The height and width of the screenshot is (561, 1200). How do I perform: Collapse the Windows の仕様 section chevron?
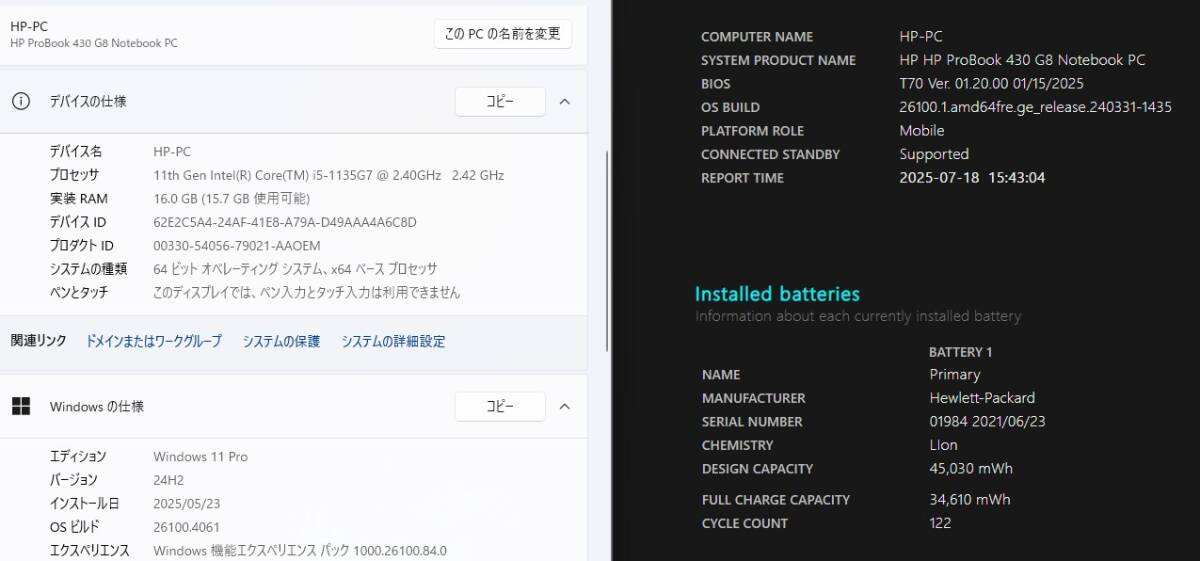(x=564, y=406)
